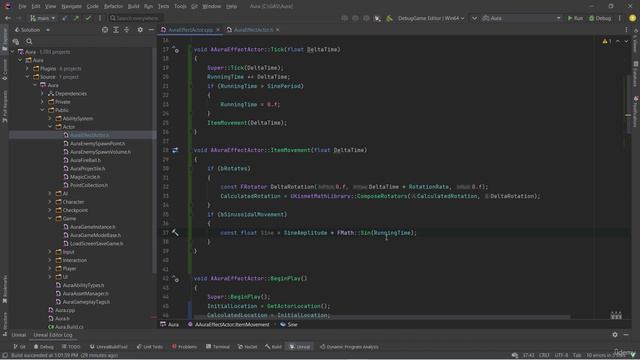Collapse the Game folder
Image resolution: width=640 pixels, height=360 pixels.
50,219
